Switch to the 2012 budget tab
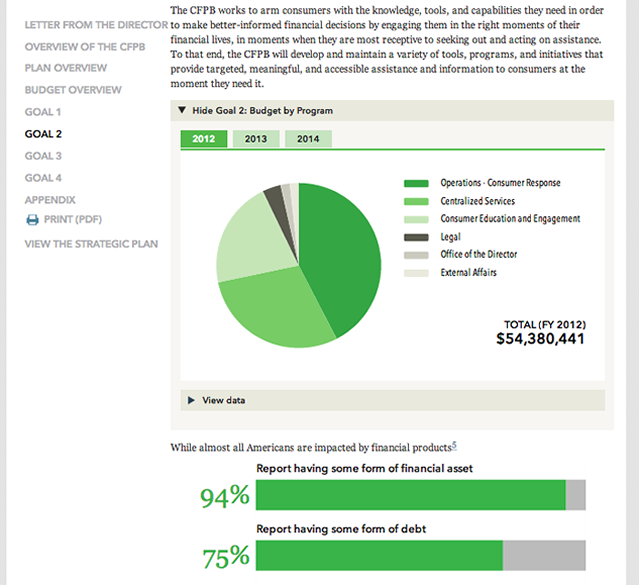Screen dimensions: 639x585 (x=204, y=139)
